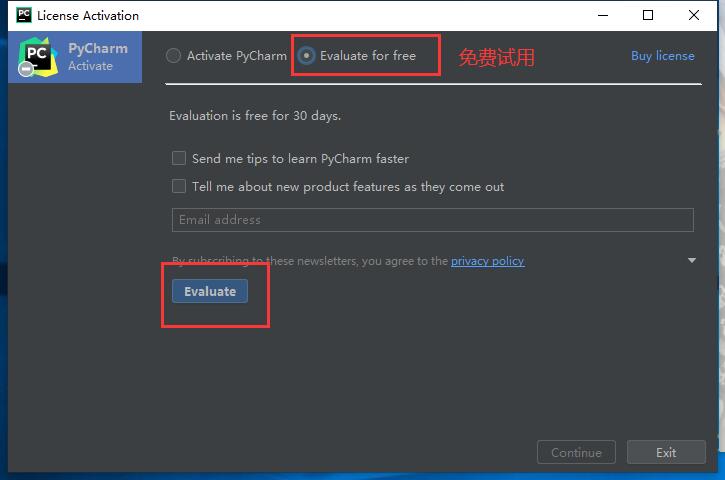
Task: Click the PyCharm PC logo icon
Action: pos(38,57)
